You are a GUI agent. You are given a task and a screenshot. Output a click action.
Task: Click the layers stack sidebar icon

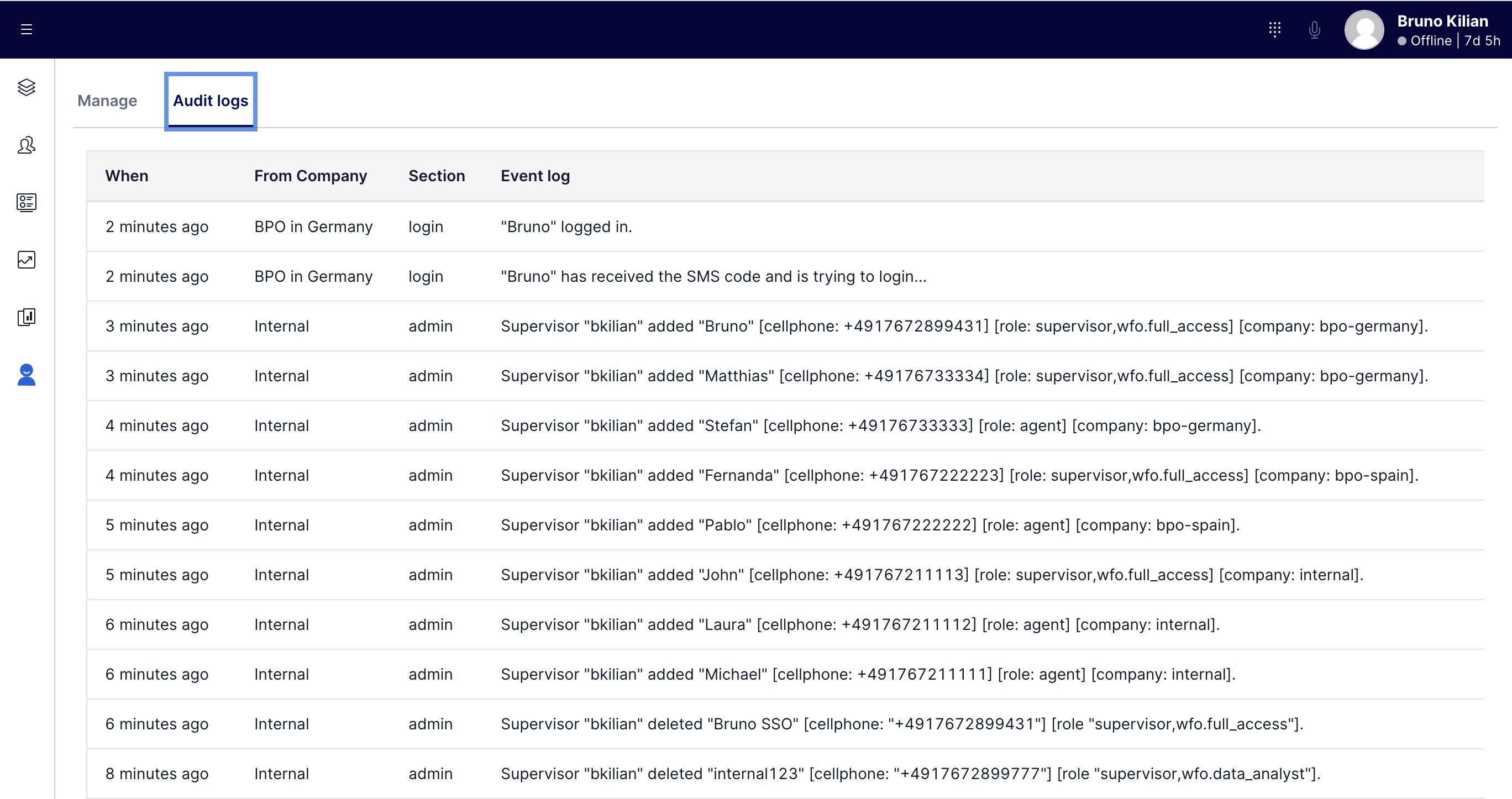click(x=27, y=87)
